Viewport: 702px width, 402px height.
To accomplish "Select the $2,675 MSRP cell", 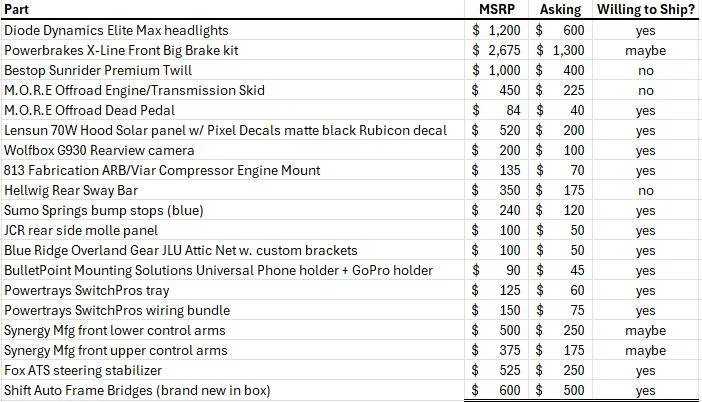I will coord(497,50).
